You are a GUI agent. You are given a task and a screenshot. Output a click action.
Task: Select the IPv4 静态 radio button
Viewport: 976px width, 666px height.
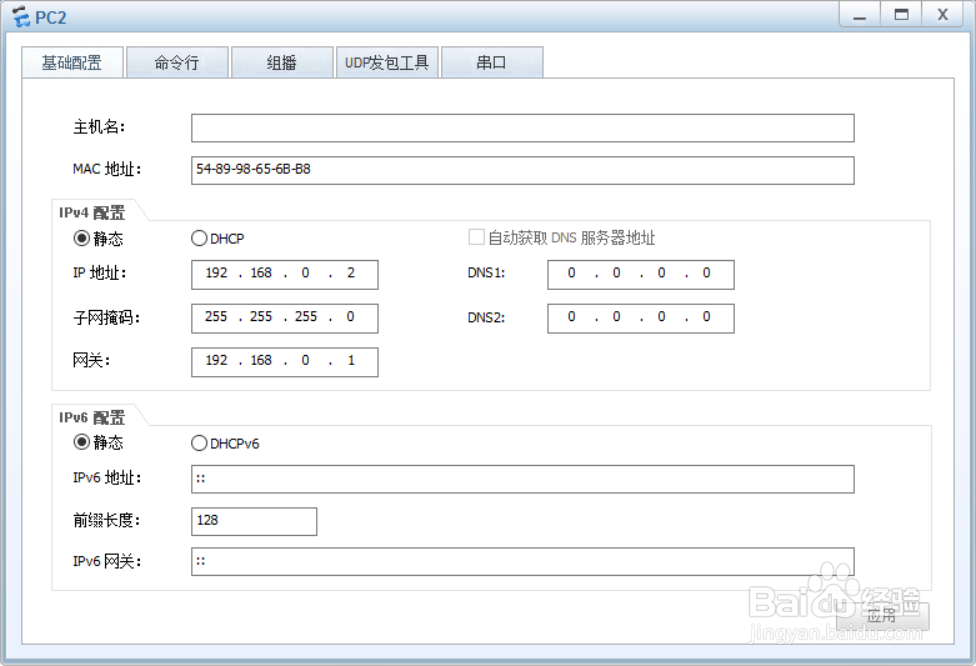82,238
